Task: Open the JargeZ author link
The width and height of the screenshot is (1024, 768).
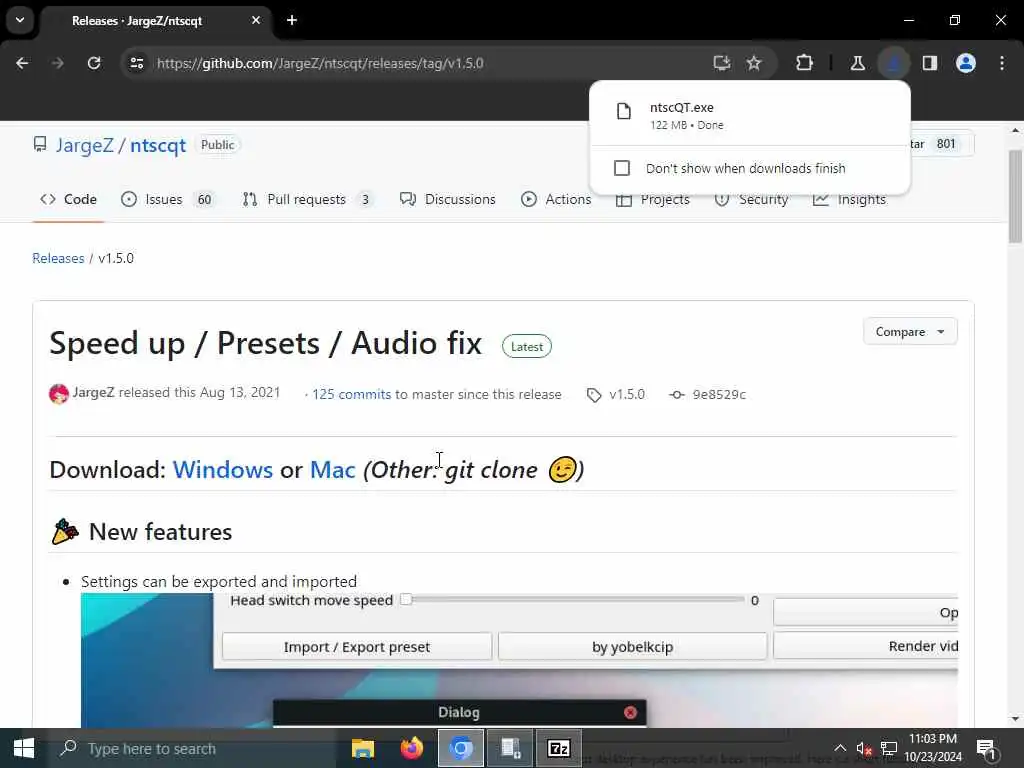Action: [x=93, y=392]
